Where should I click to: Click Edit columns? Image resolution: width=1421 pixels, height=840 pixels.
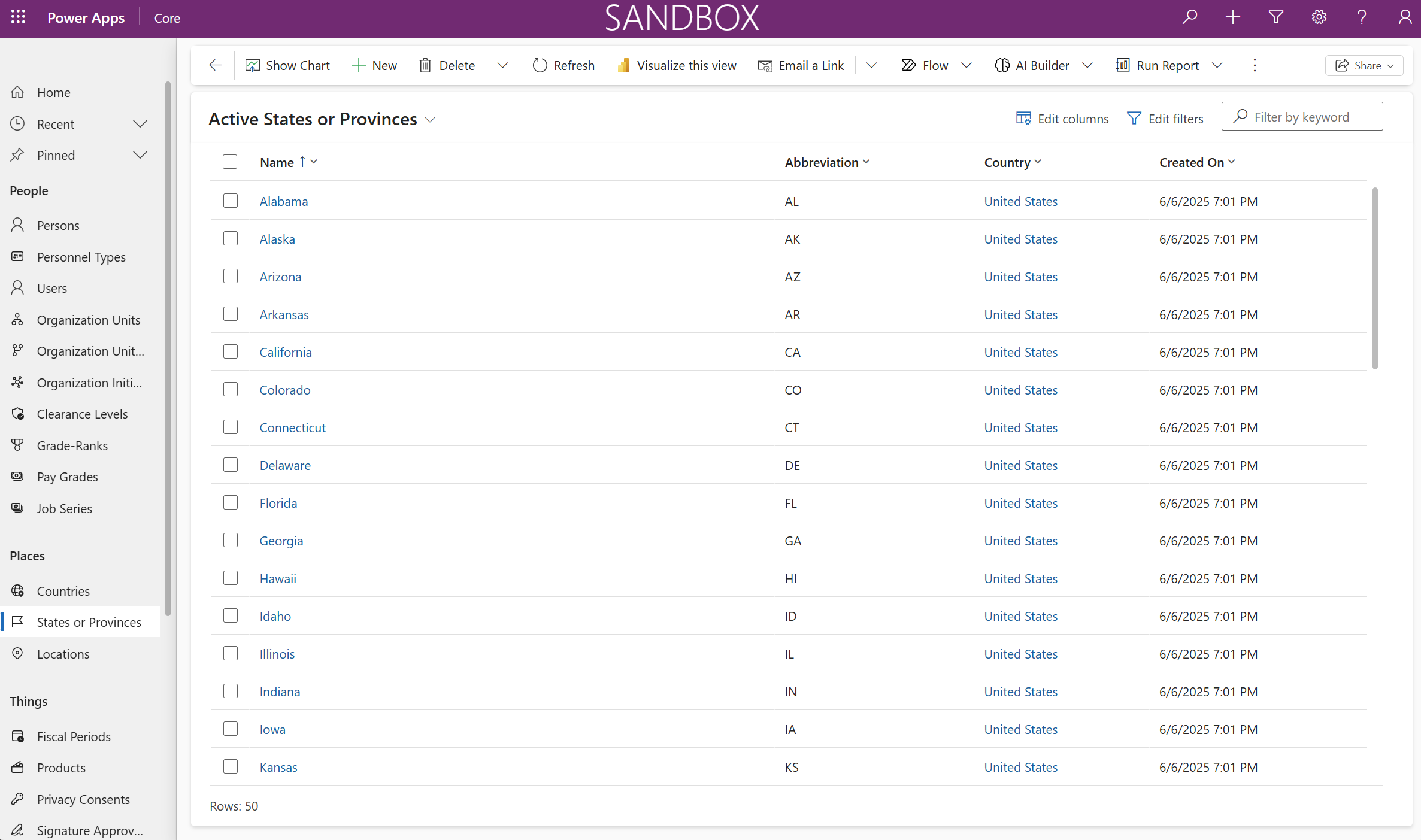[1062, 119]
